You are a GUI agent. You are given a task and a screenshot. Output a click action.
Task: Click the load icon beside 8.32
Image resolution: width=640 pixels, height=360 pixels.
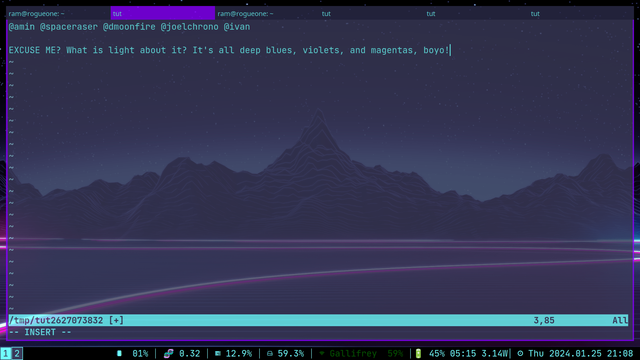tap(169, 353)
